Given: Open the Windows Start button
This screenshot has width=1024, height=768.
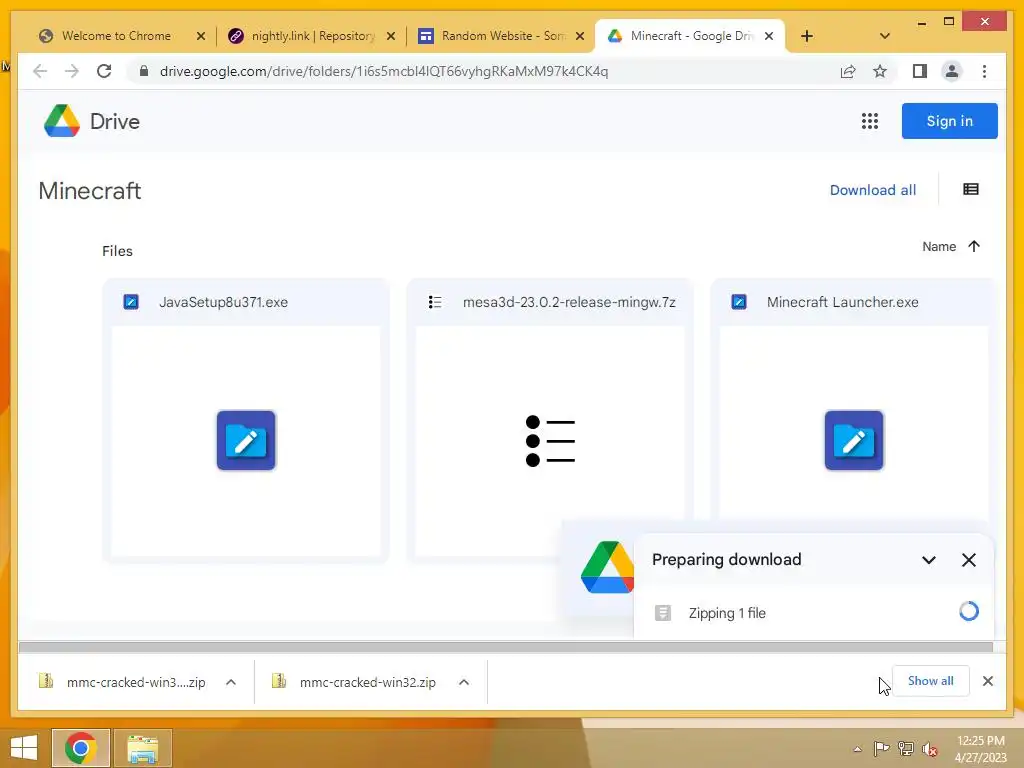Looking at the screenshot, I should pos(24,748).
